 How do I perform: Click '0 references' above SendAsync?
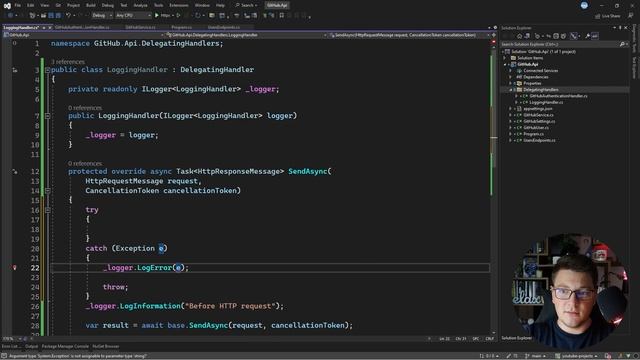tap(85, 163)
